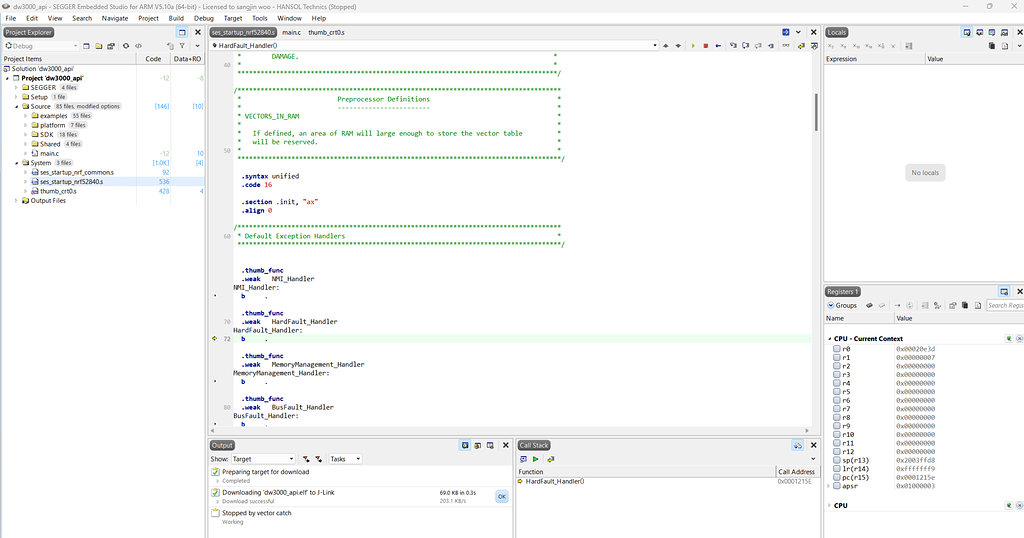This screenshot has height=538, width=1024.
Task: Toggle the lr(r14) register checkbox
Action: (x=837, y=469)
